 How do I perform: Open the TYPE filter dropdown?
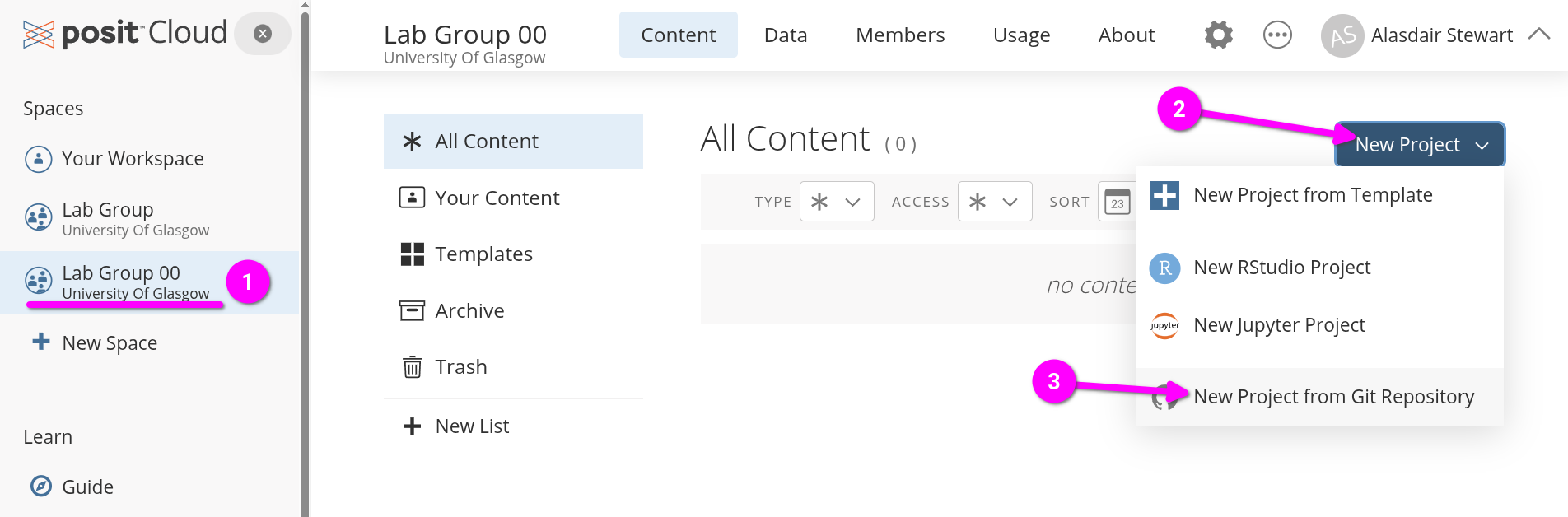pyautogui.click(x=836, y=202)
